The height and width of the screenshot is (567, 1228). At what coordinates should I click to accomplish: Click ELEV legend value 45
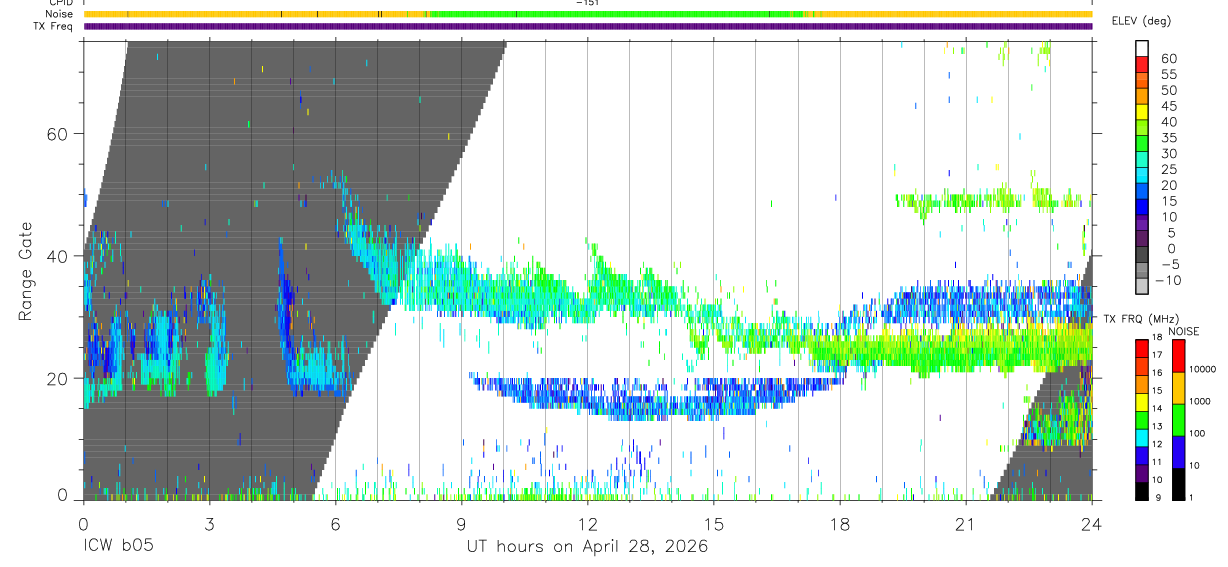click(x=1169, y=106)
